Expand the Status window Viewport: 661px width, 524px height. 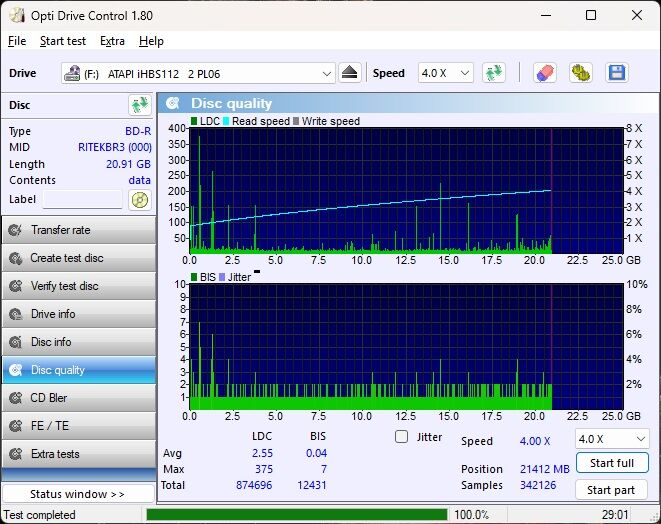tap(78, 494)
